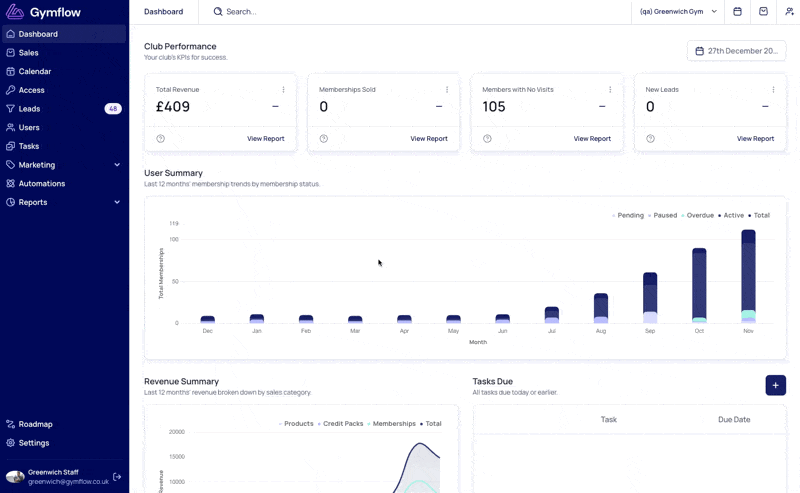The height and width of the screenshot is (493, 800).
Task: Open the New Leads card options menu
Action: [x=773, y=89]
